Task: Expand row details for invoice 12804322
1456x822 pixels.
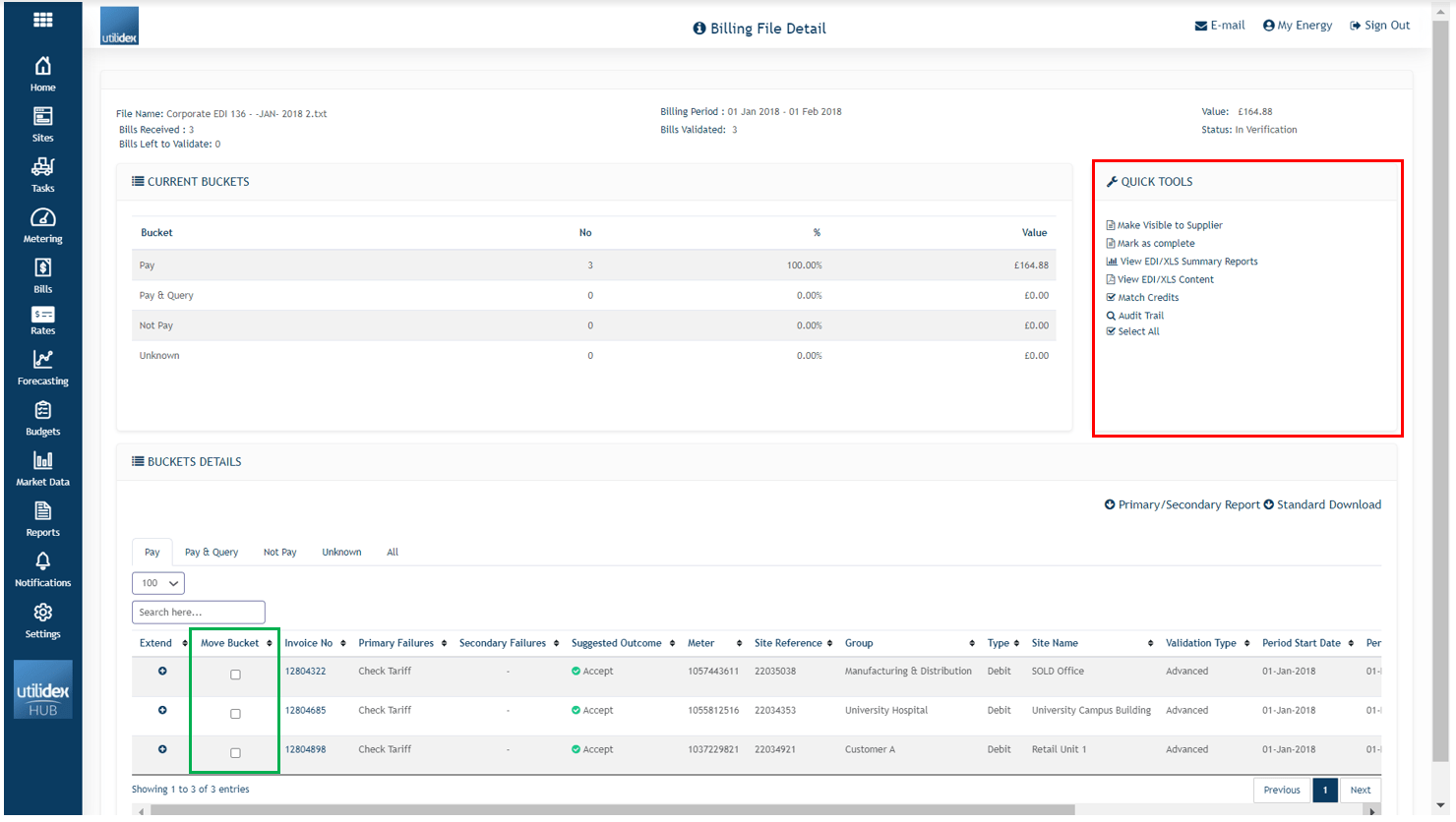Action: tap(162, 671)
